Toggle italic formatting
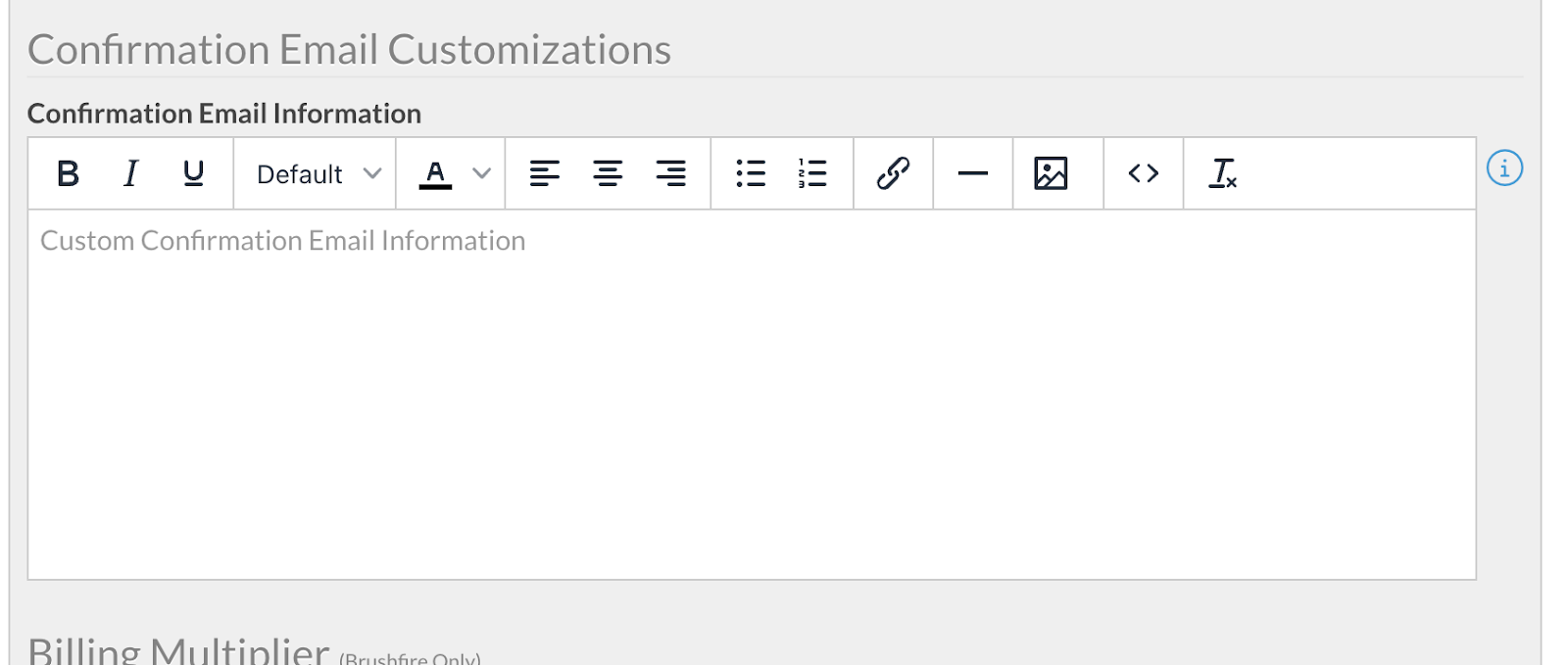The width and height of the screenshot is (1568, 665). 130,173
